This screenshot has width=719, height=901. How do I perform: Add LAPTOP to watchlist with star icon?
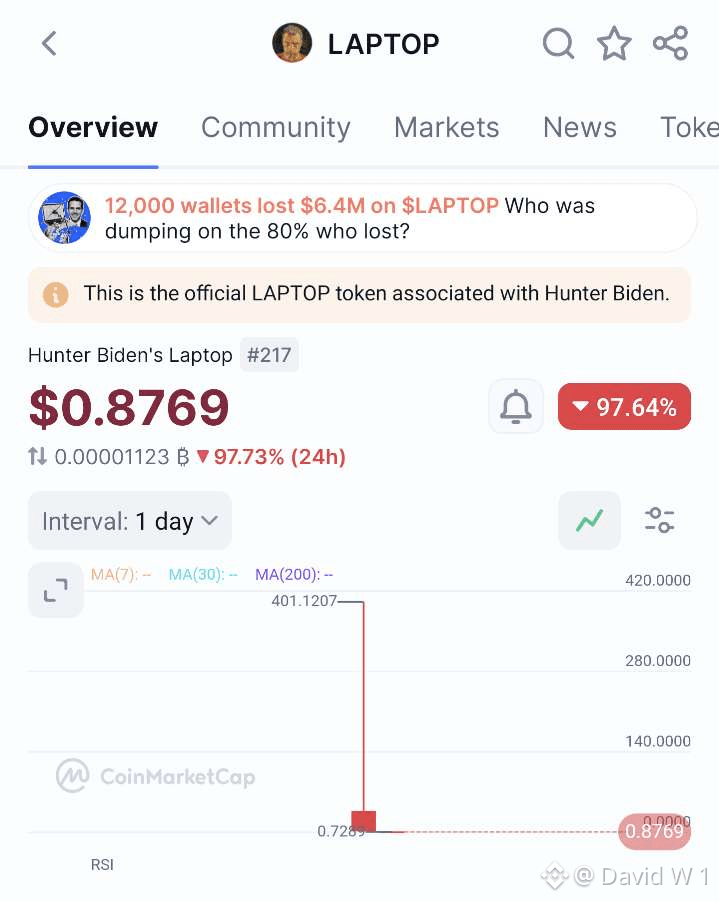tap(614, 44)
